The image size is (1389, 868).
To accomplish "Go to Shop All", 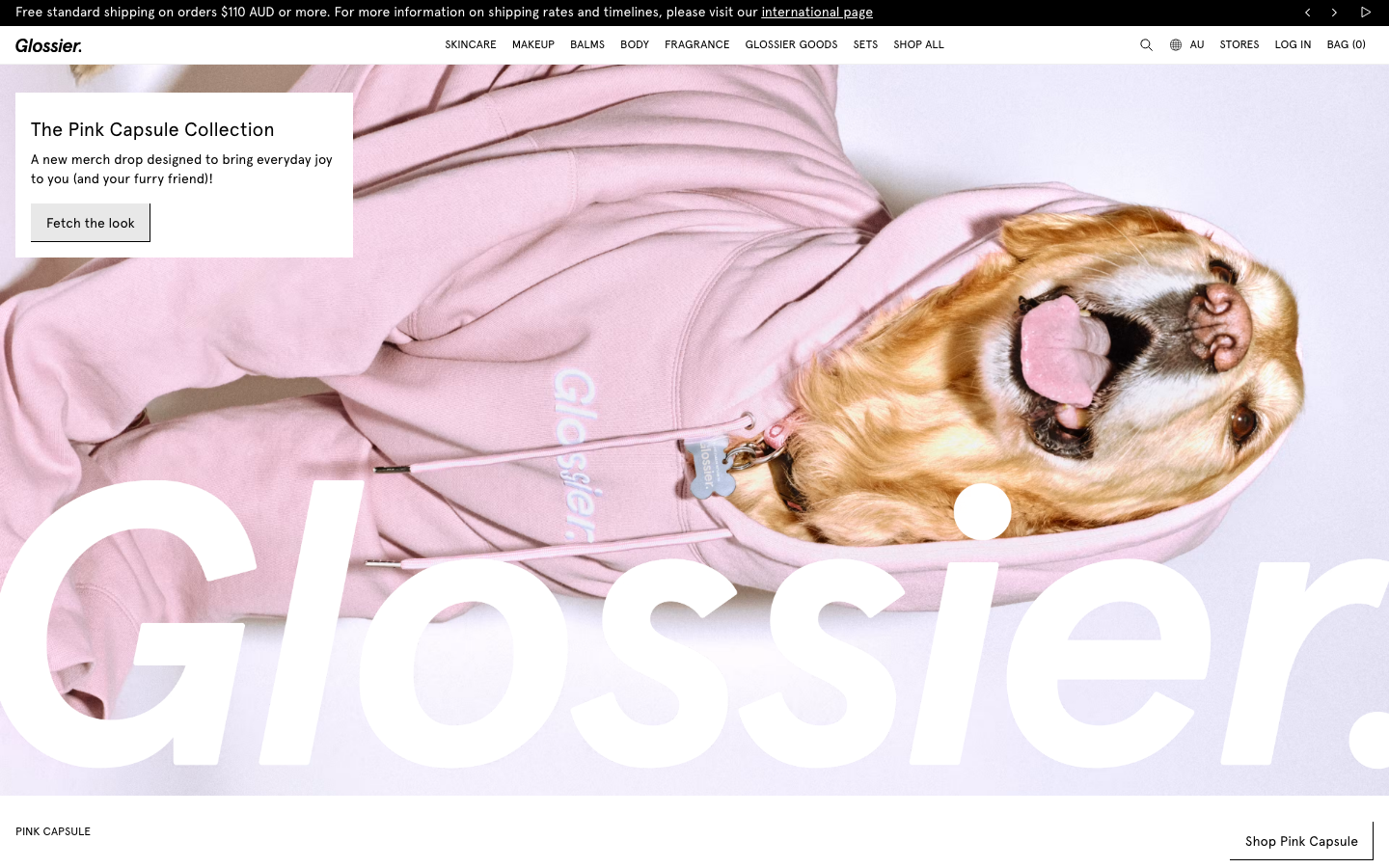I will (x=918, y=45).
